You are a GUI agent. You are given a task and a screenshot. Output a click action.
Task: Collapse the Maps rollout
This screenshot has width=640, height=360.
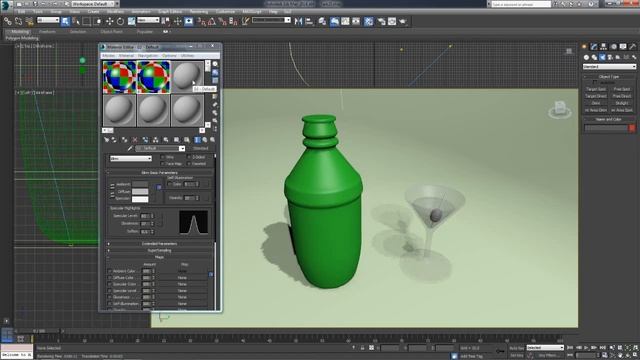159,257
